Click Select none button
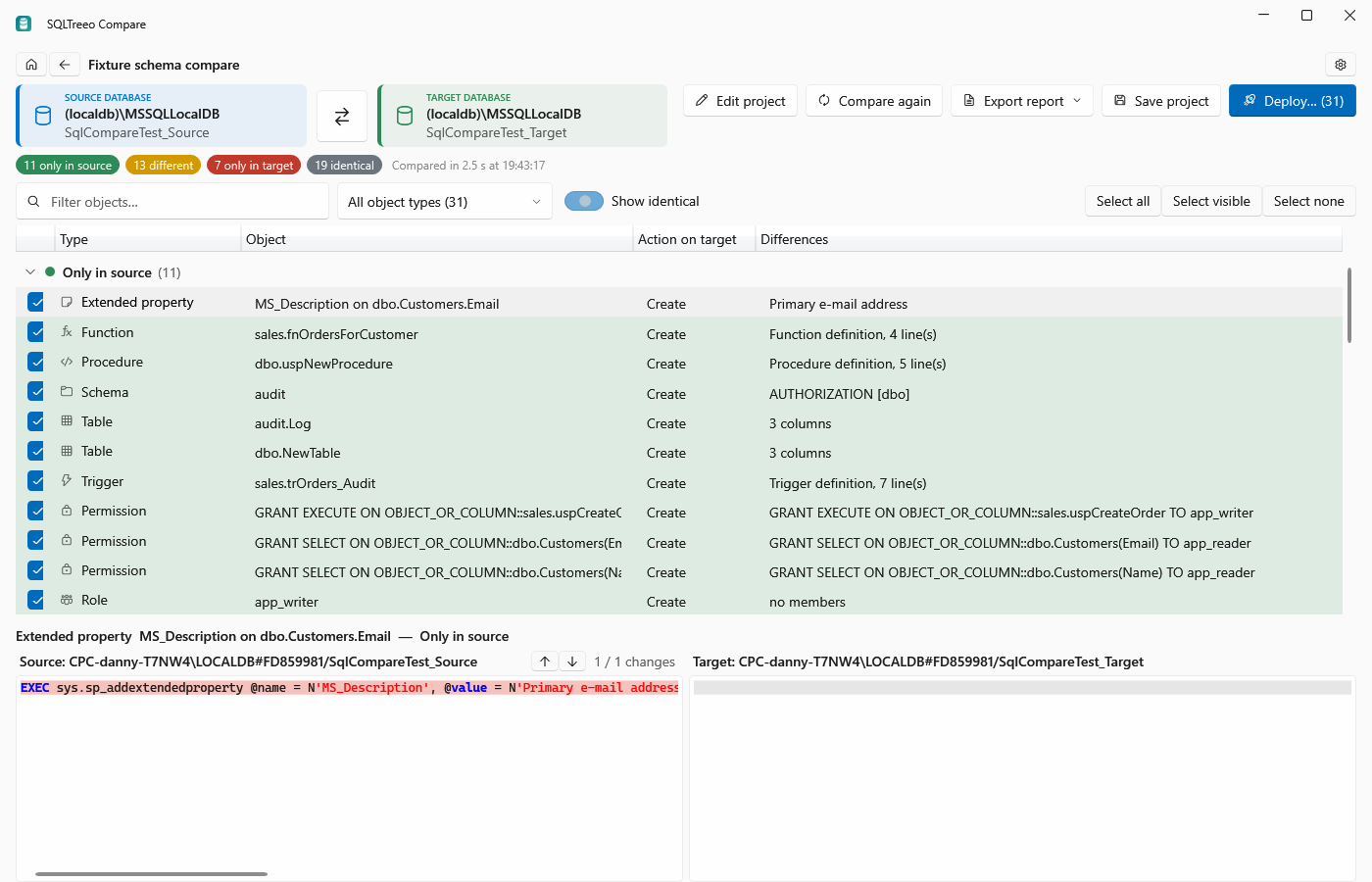This screenshot has width=1372, height=882. (1309, 201)
